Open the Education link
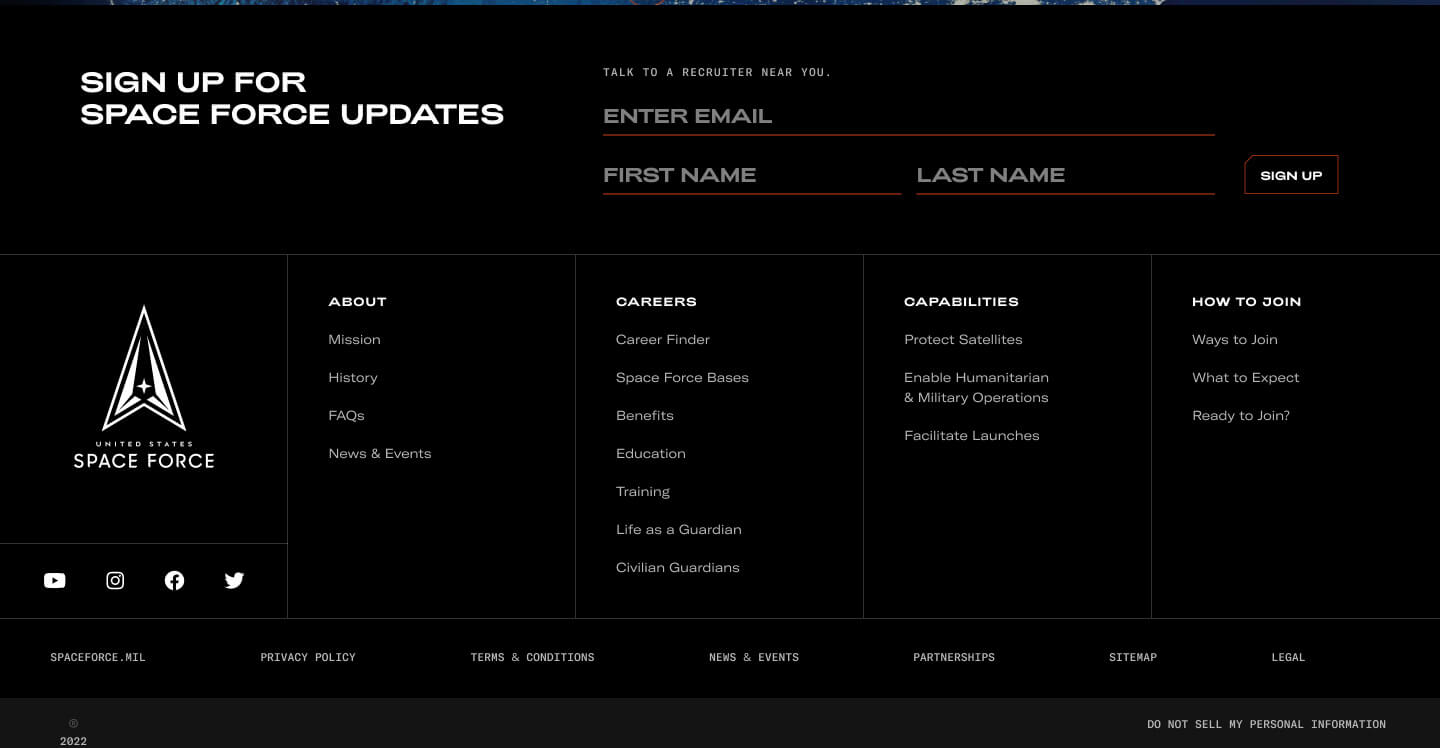Image resolution: width=1440 pixels, height=748 pixels. [651, 454]
